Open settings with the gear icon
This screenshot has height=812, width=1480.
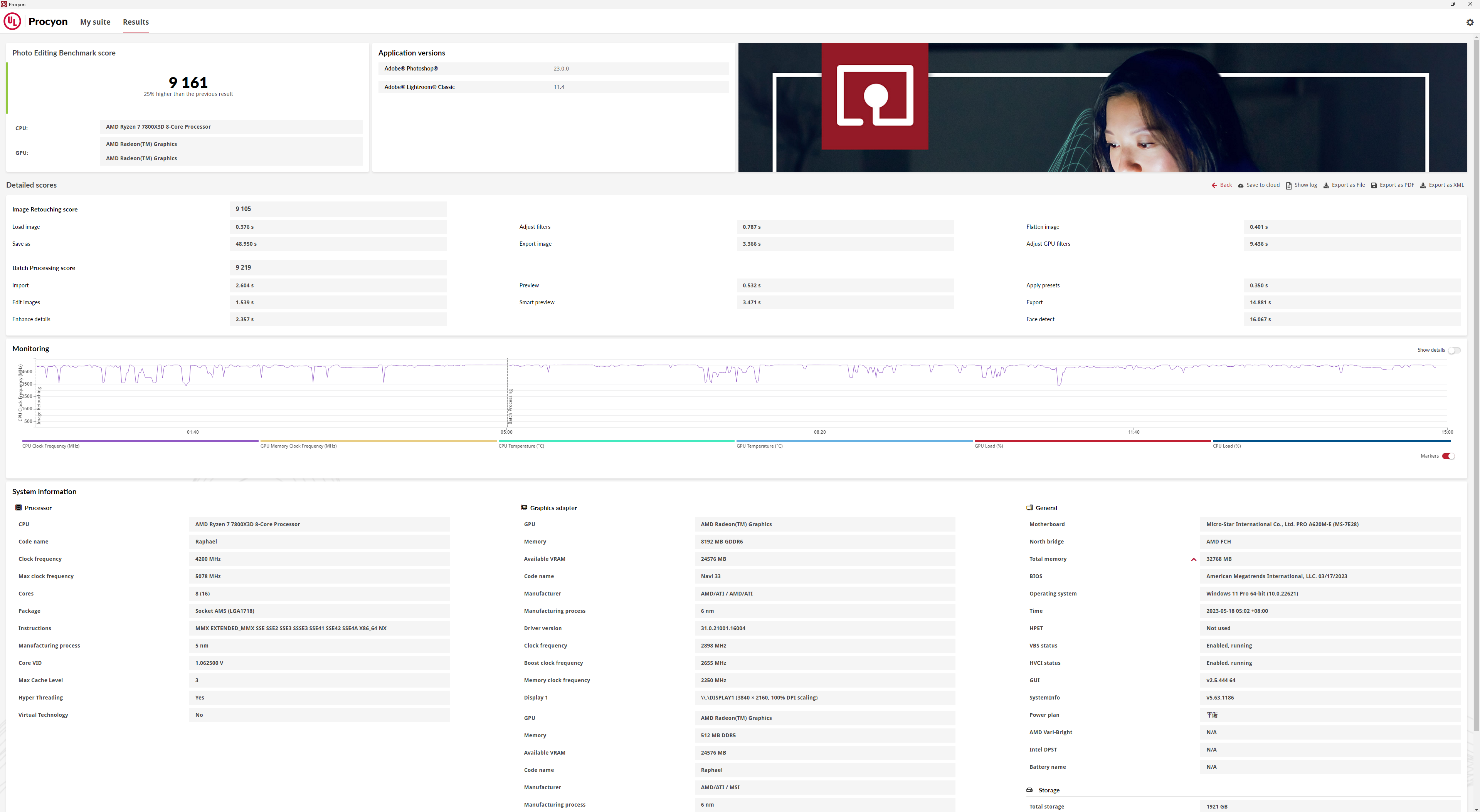tap(1470, 22)
